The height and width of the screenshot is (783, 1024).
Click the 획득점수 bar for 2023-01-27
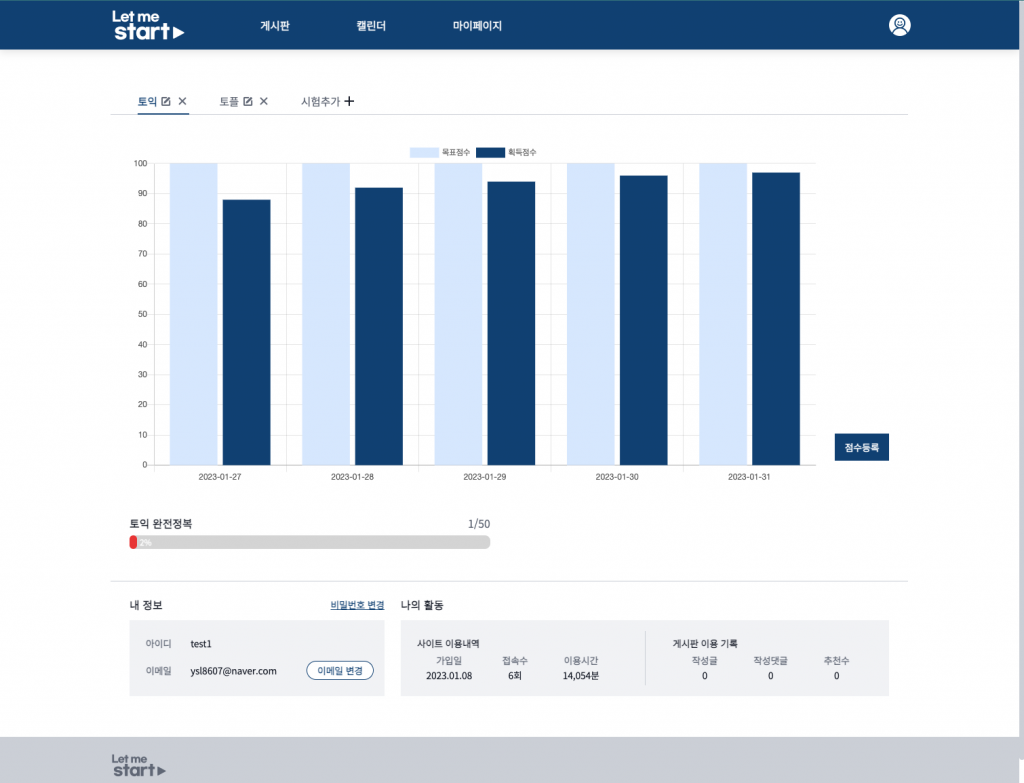click(x=246, y=332)
